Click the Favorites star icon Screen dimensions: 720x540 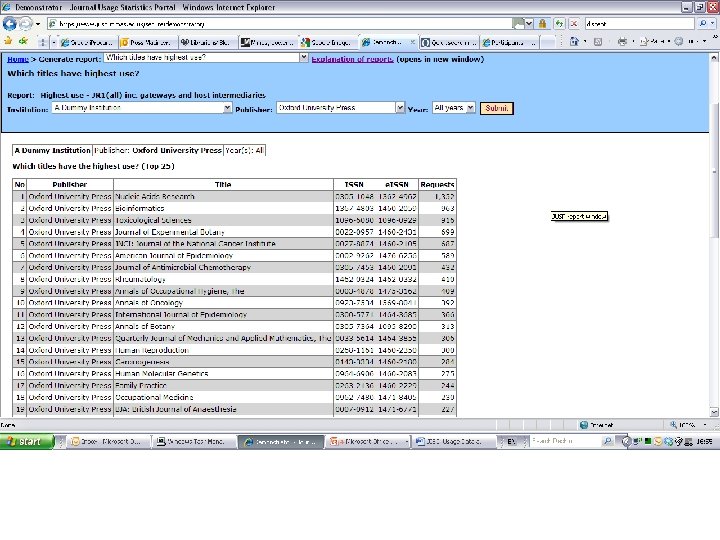pyautogui.click(x=8, y=42)
